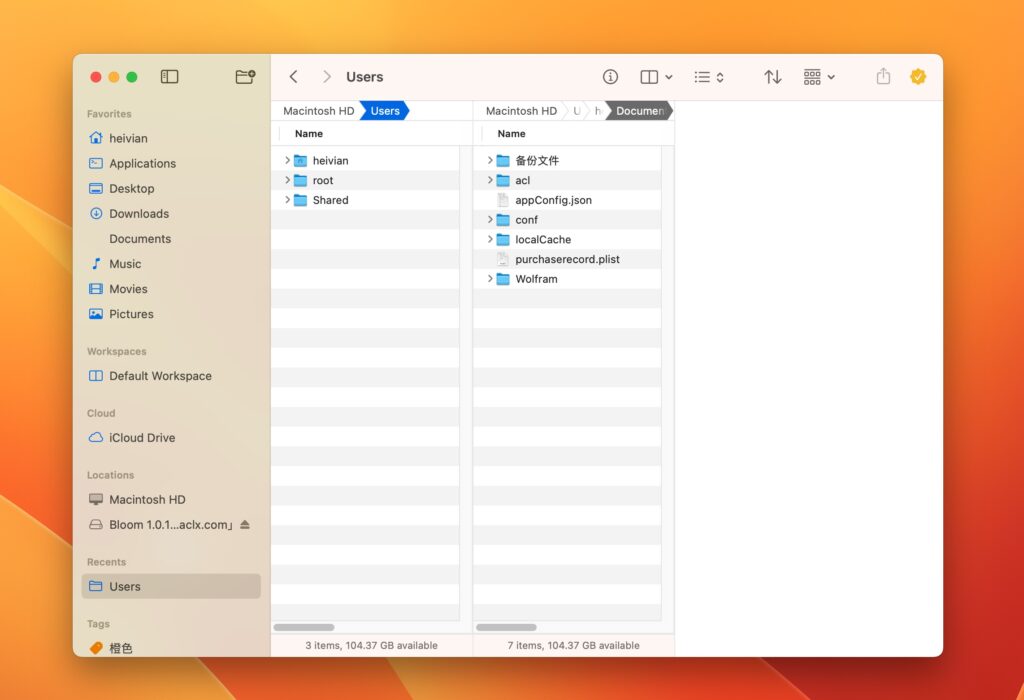Viewport: 1024px width, 700px height.
Task: Expand the Wolfram folder
Action: click(x=489, y=279)
